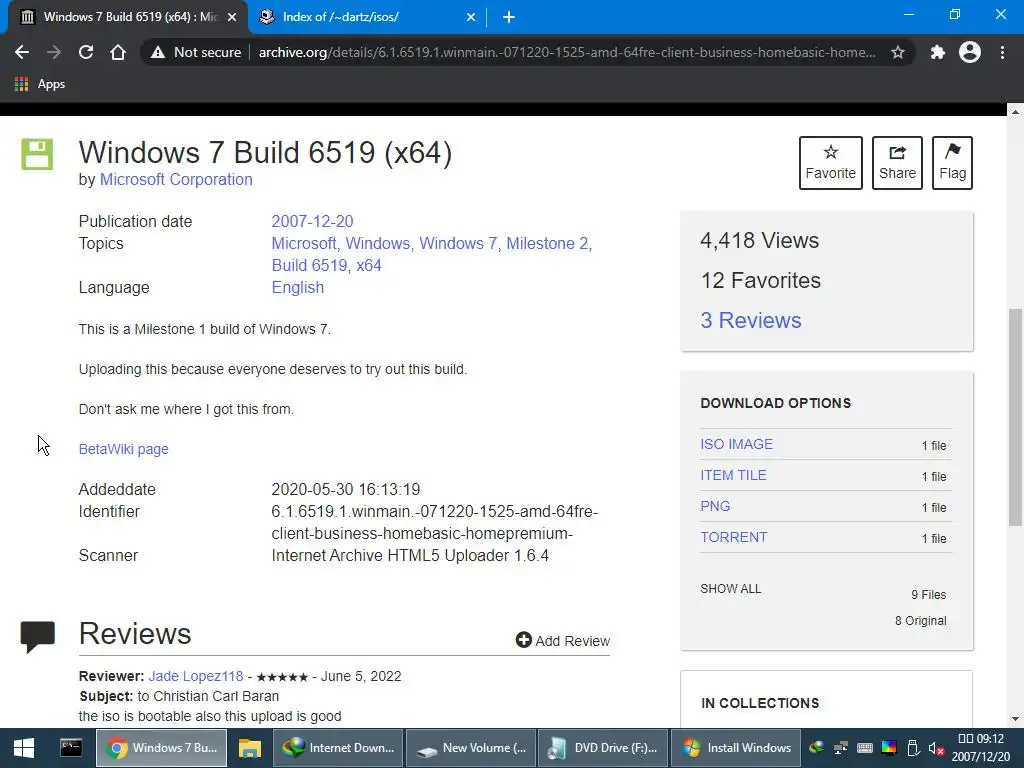Open the Windows Start menu
The image size is (1024, 768).
click(24, 748)
